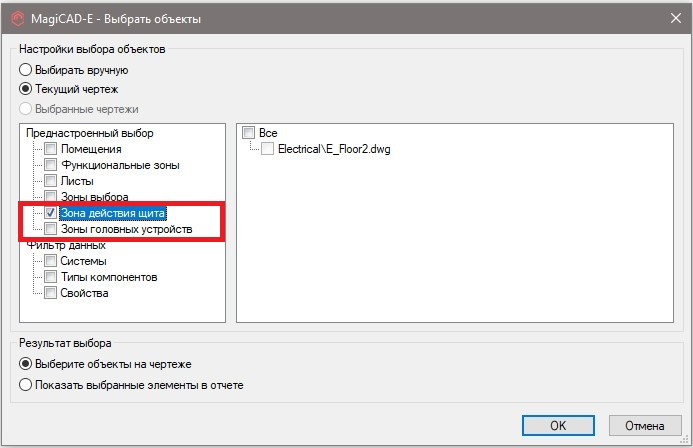Select the 'Текущий чертеж' radio option

tap(26, 89)
